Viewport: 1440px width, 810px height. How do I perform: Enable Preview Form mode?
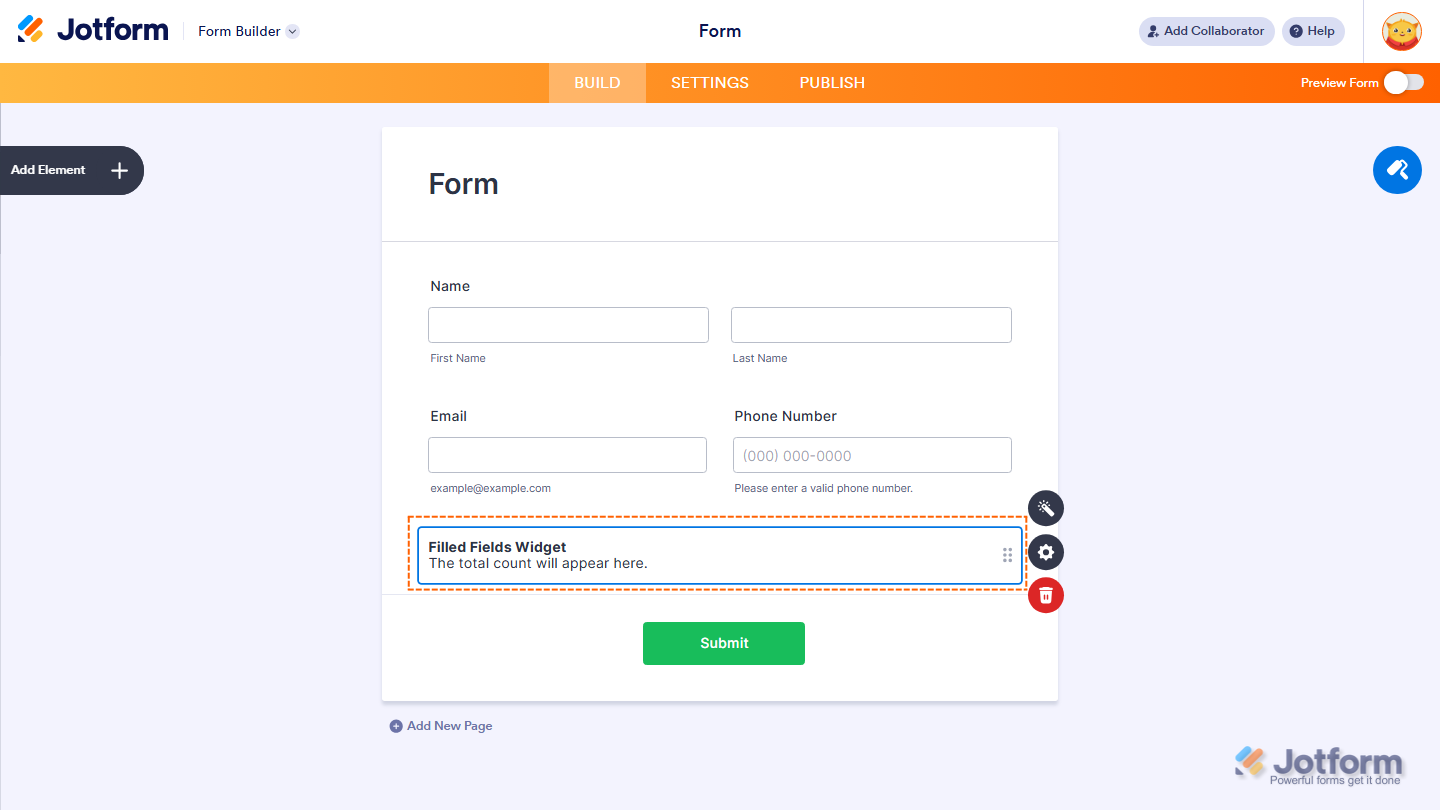click(1404, 83)
